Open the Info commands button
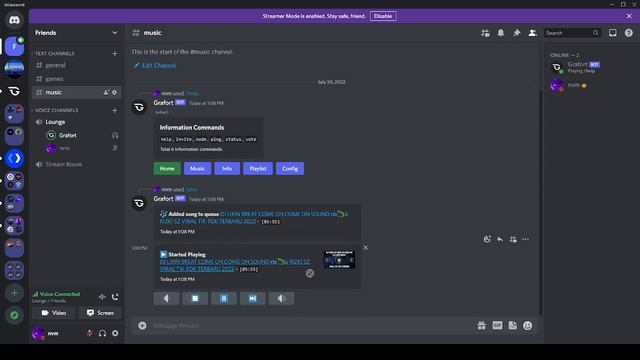 pos(227,169)
